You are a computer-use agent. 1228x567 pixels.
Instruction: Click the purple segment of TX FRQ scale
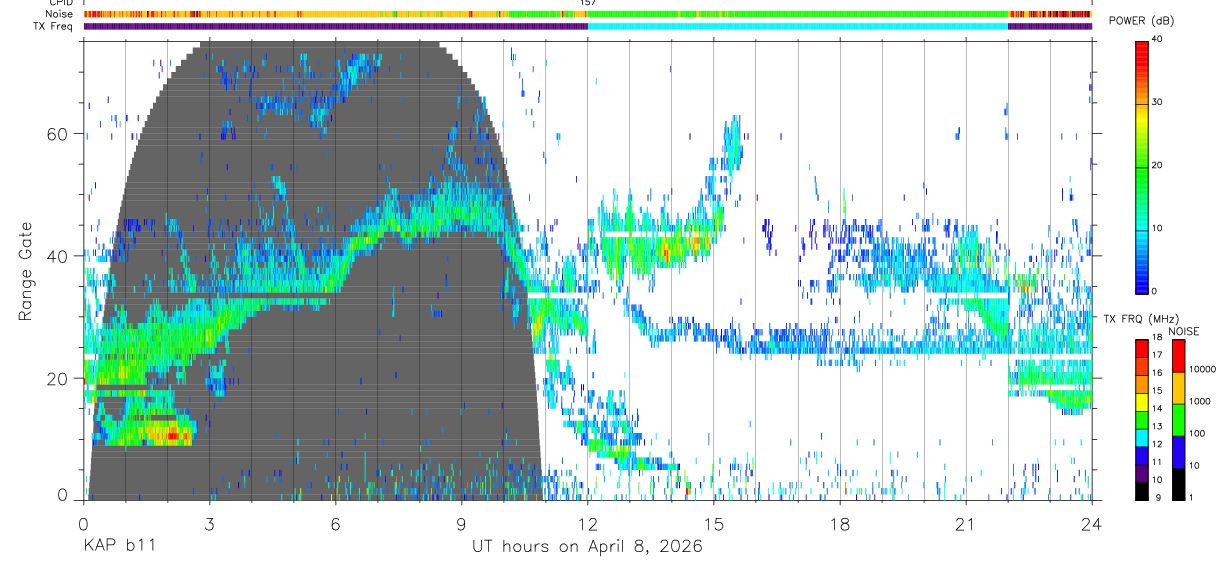point(1142,472)
